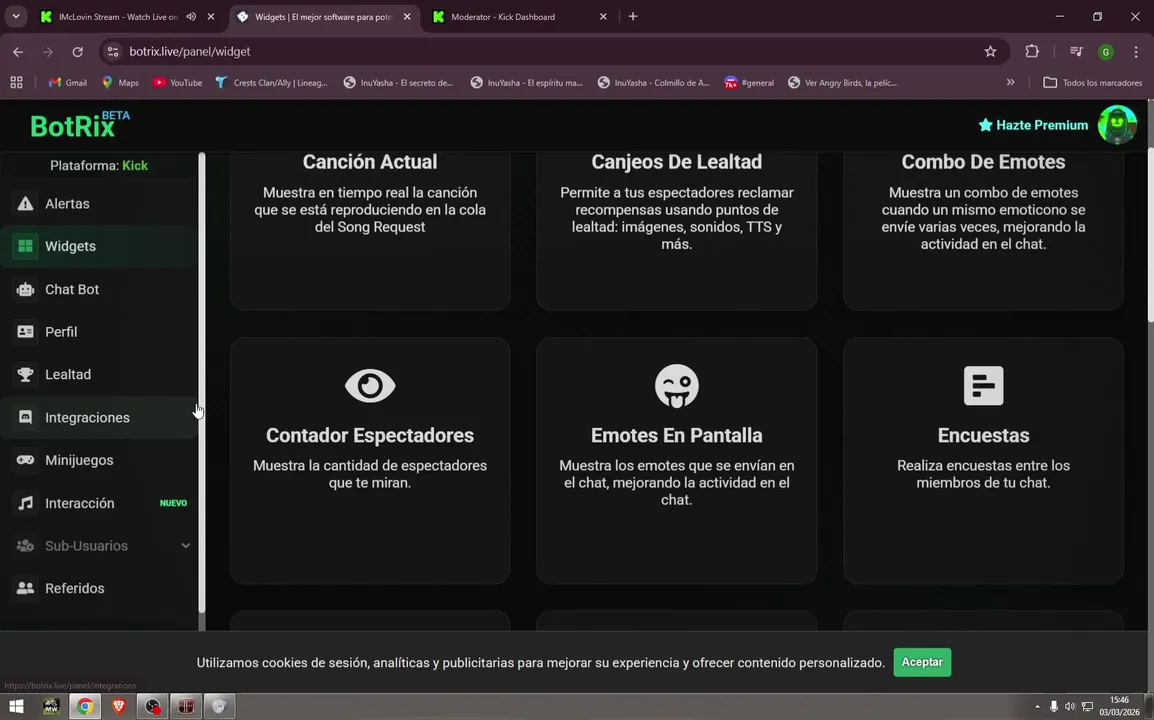1154x720 pixels.
Task: Click the sidebar vertical scrollbar
Action: [202, 383]
